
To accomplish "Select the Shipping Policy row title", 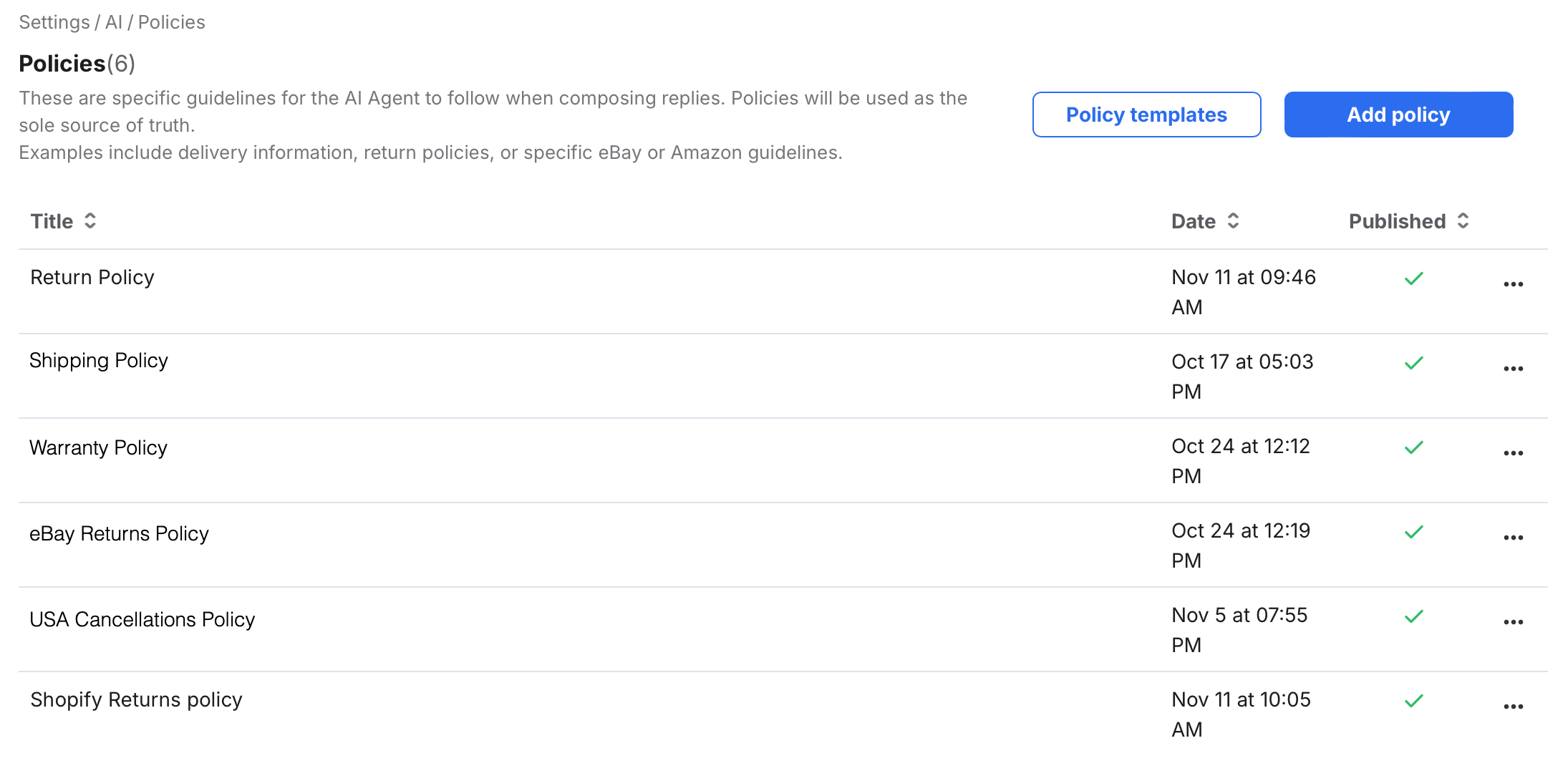I will [x=98, y=360].
